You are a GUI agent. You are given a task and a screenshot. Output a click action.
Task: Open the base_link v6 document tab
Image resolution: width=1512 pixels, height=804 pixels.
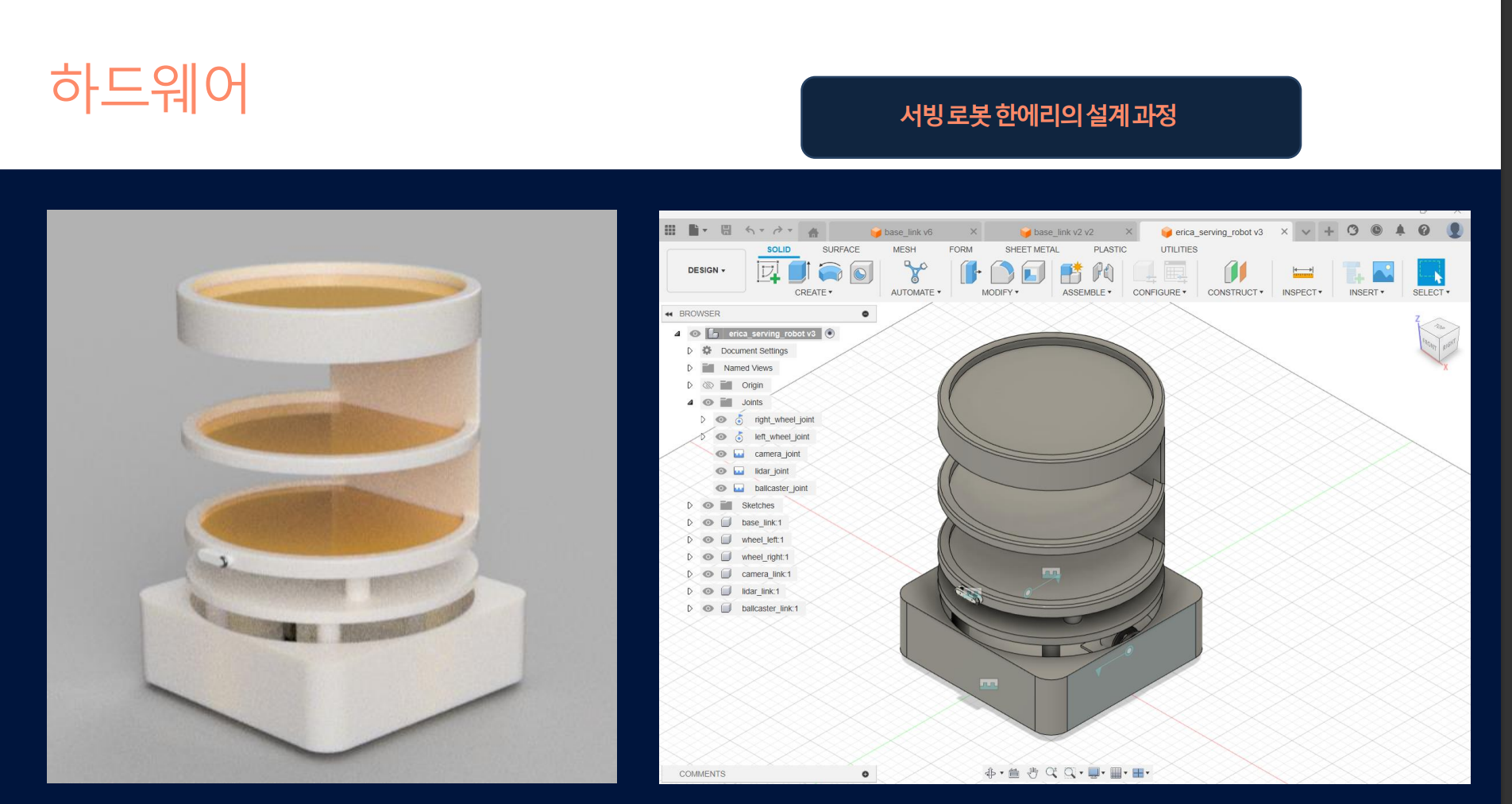[x=908, y=232]
